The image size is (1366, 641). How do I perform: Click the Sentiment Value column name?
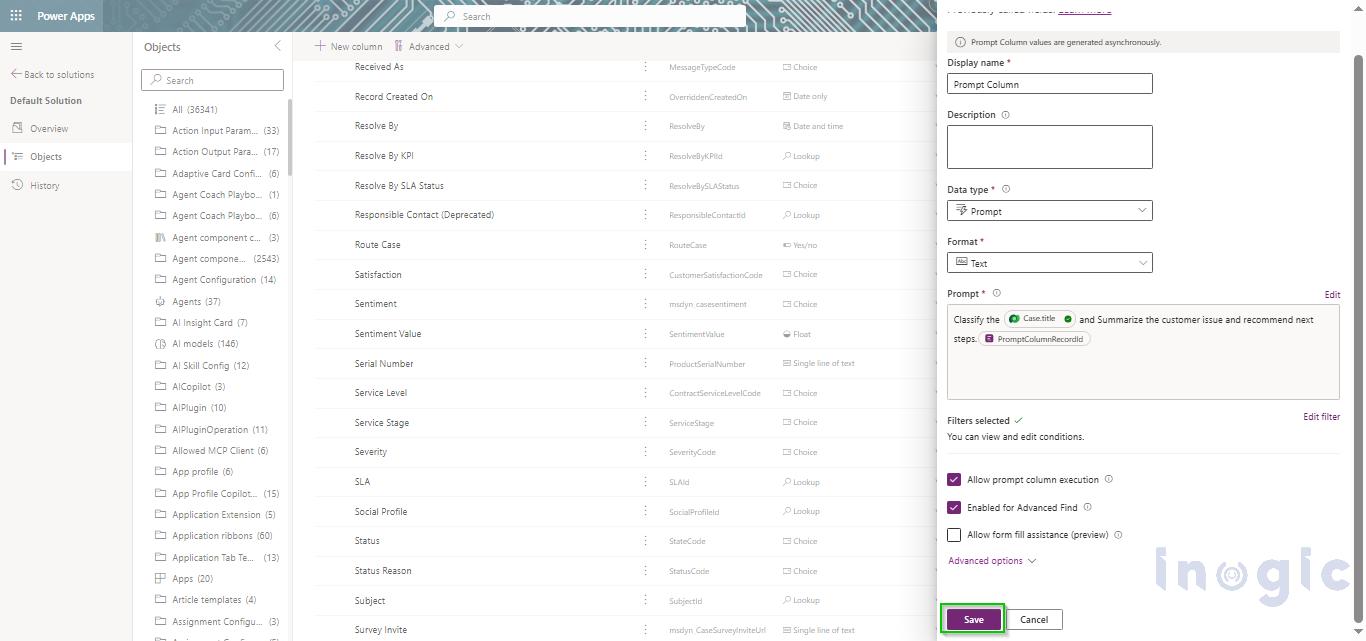388,334
